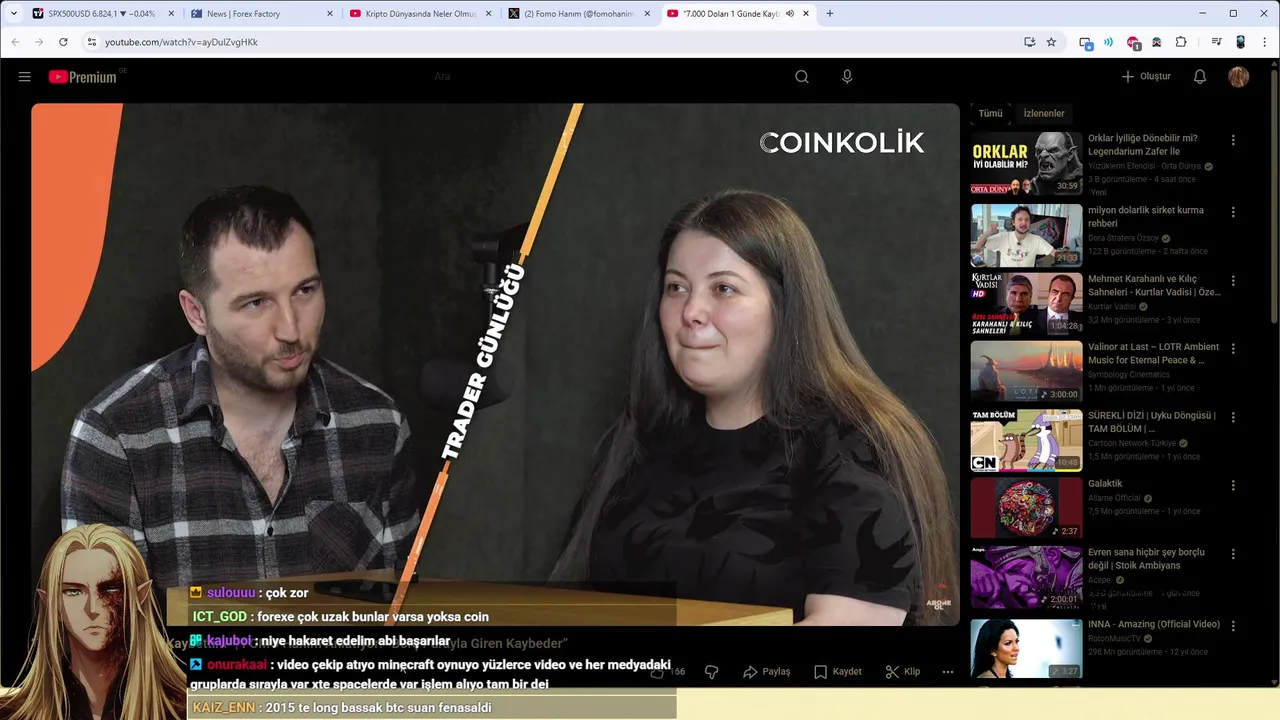
Task: Open the Galaktik video thumbnail
Action: pos(1026,508)
